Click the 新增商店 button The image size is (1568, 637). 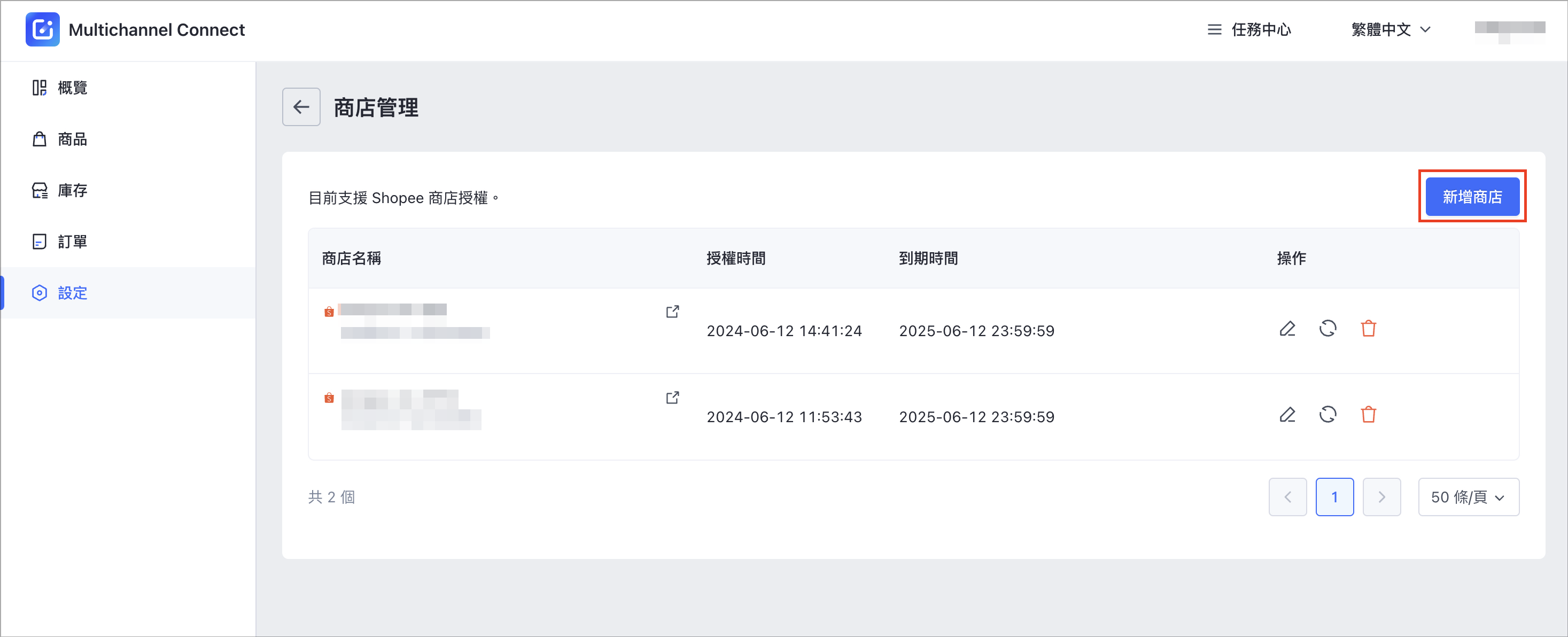[1472, 197]
